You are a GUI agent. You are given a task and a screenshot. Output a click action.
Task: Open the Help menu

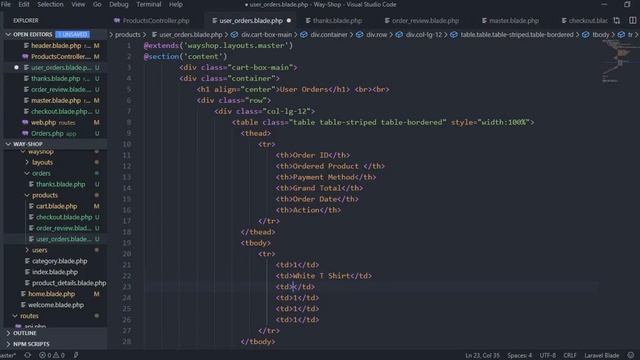(x=176, y=4)
